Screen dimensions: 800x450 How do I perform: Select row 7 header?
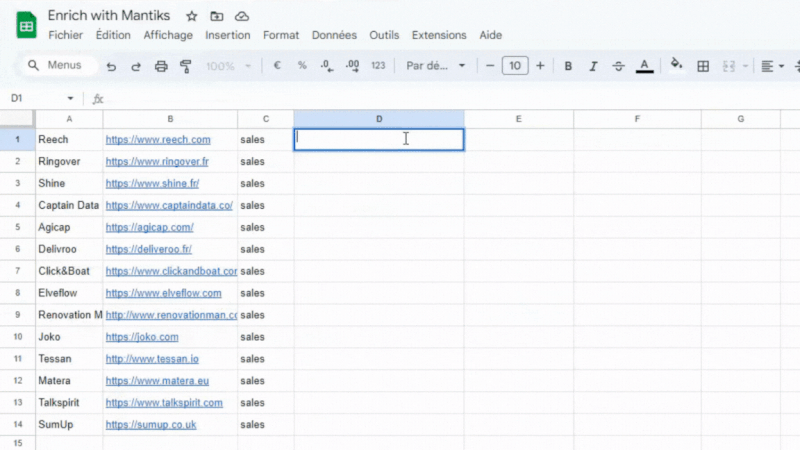[x=17, y=271]
